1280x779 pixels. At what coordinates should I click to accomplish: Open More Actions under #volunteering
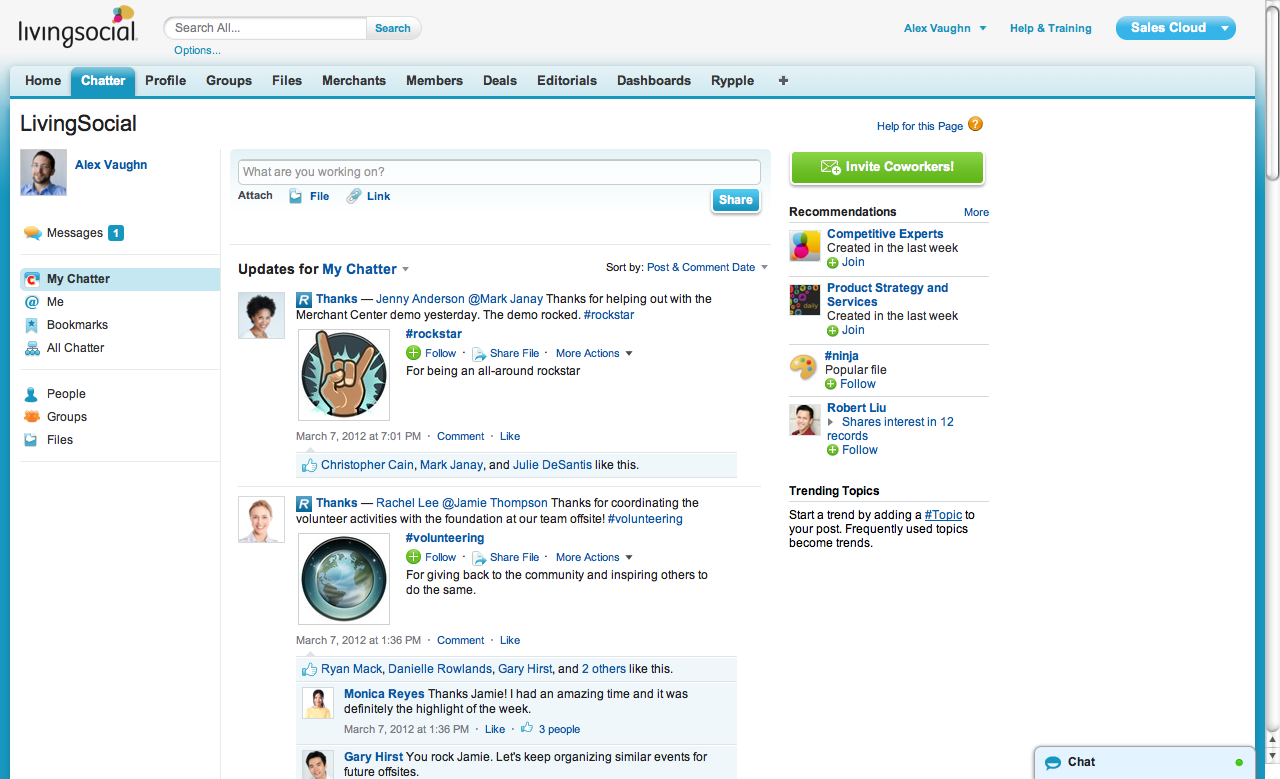point(594,557)
